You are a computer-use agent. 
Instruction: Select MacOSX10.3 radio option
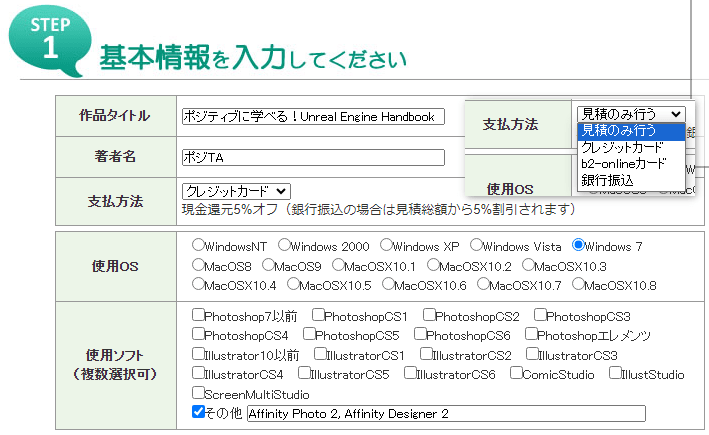(x=528, y=265)
